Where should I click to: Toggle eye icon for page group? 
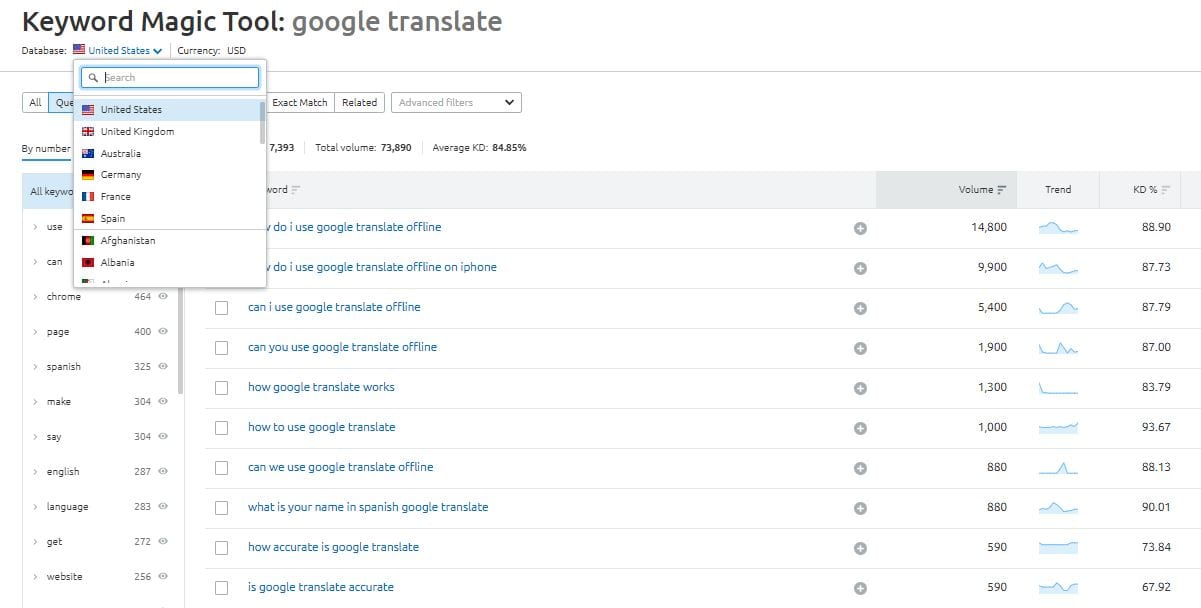(163, 331)
